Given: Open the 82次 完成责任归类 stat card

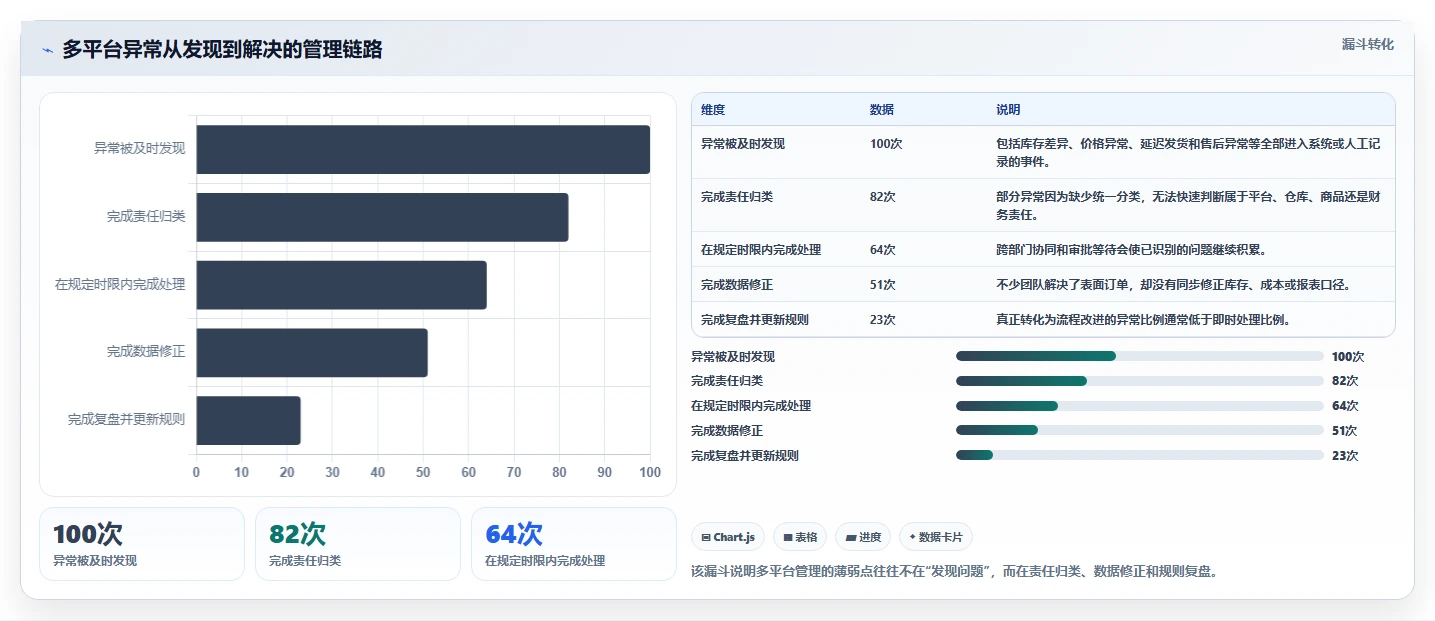Looking at the screenshot, I should [x=358, y=544].
